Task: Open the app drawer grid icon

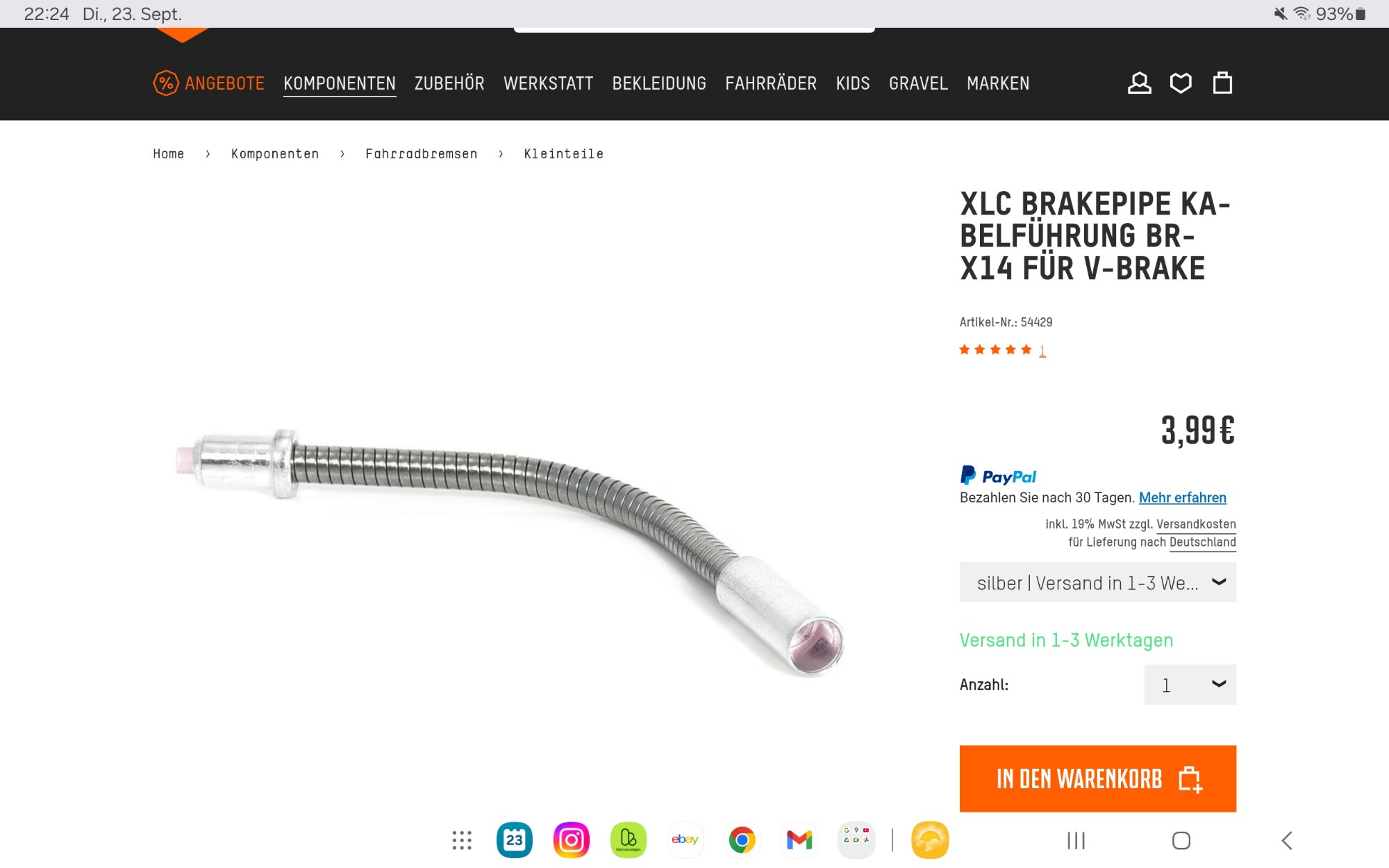Action: click(x=462, y=840)
